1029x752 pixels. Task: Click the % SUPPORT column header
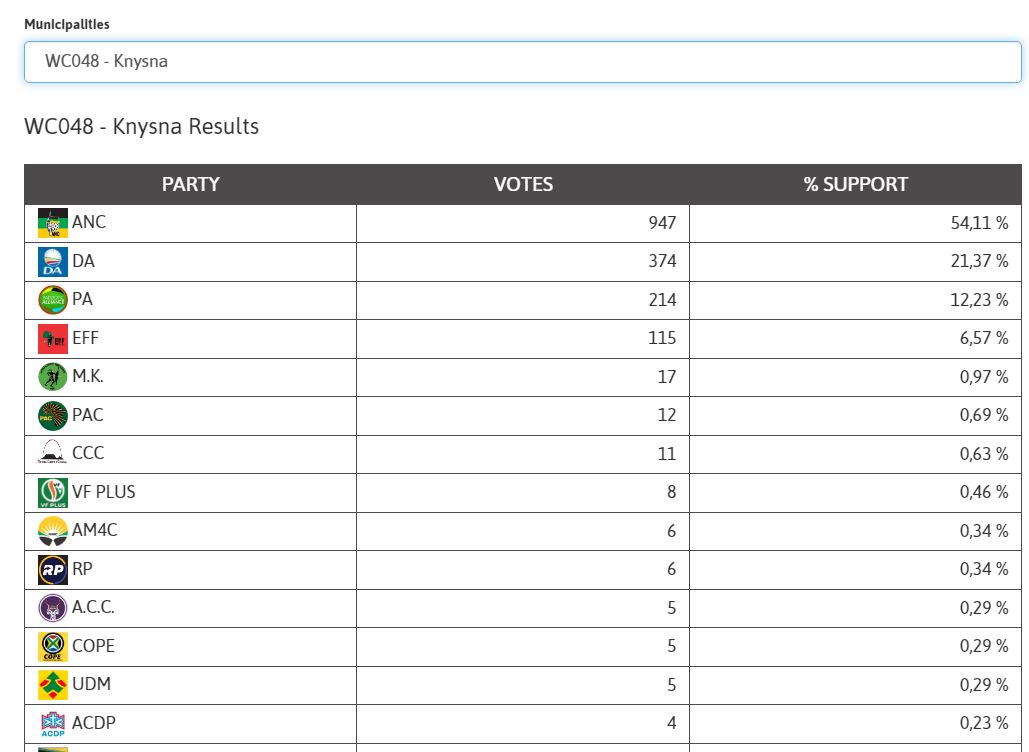tap(856, 184)
